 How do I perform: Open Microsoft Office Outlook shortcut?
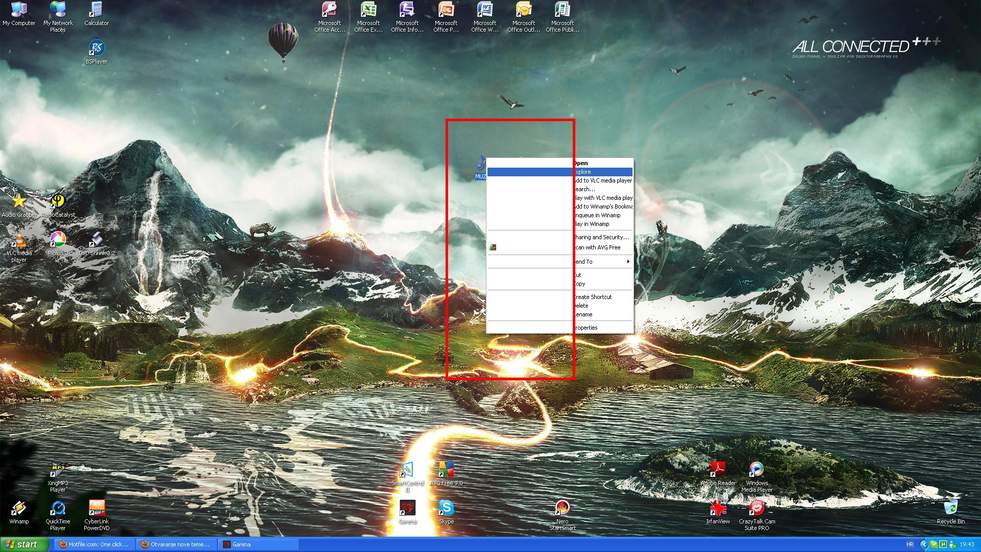click(x=523, y=17)
